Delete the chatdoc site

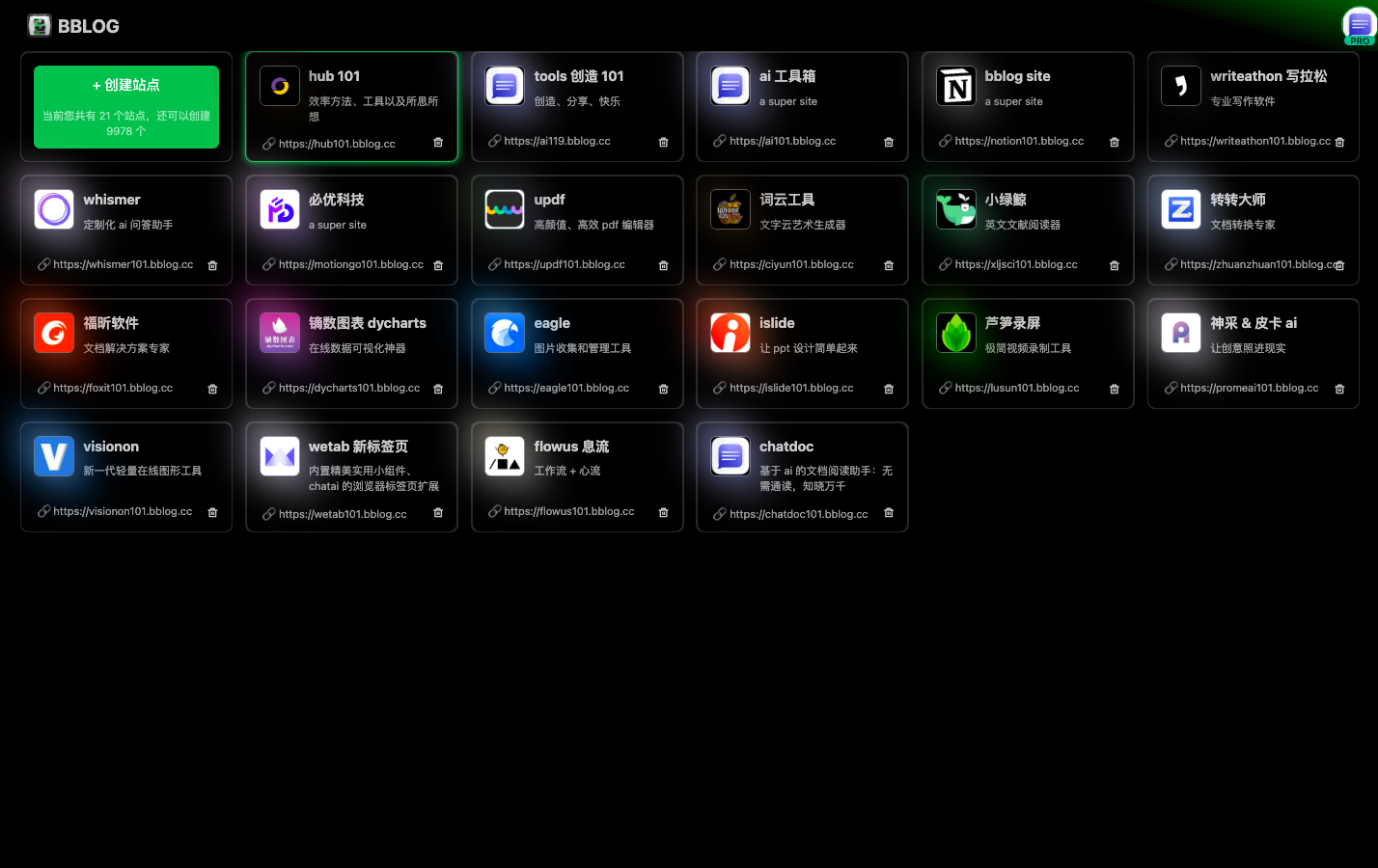tap(889, 513)
